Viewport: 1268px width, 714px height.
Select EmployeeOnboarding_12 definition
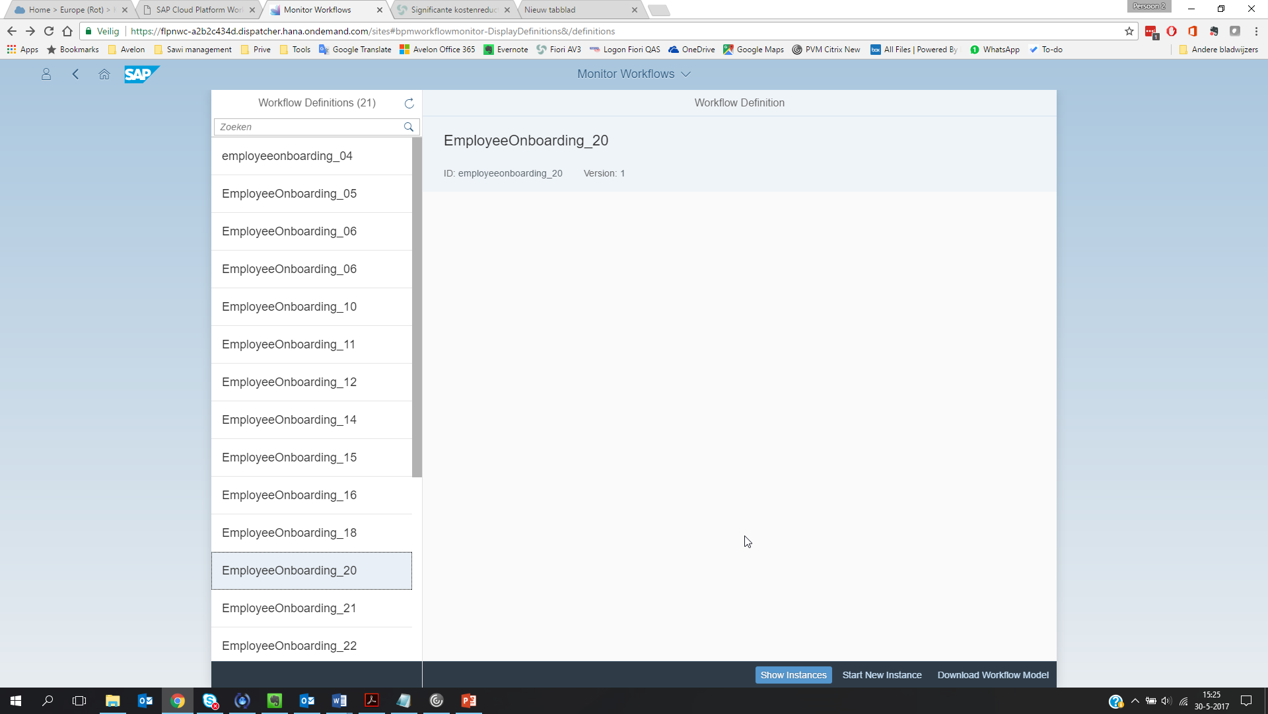click(x=312, y=382)
